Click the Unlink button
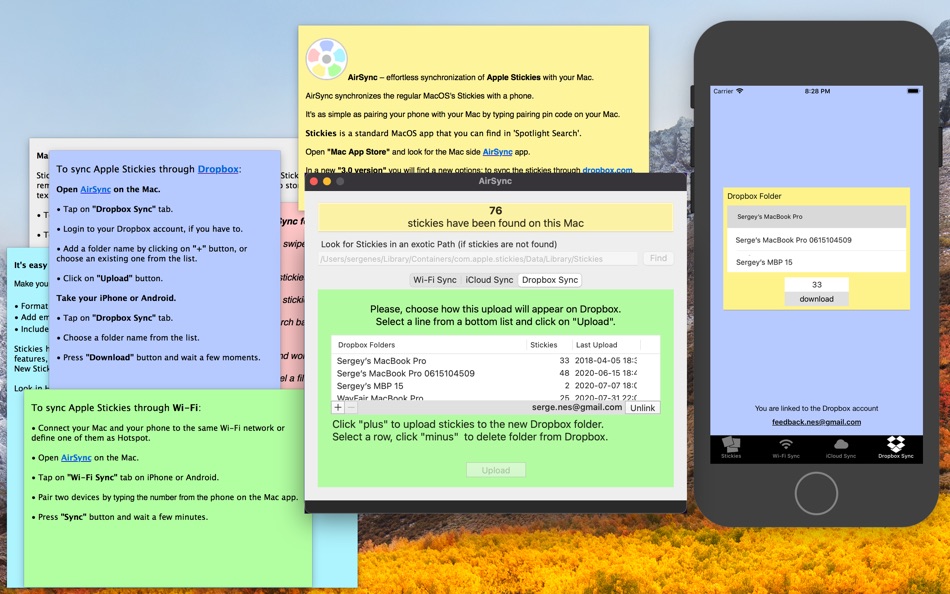Screen dimensions: 950x594 642,408
